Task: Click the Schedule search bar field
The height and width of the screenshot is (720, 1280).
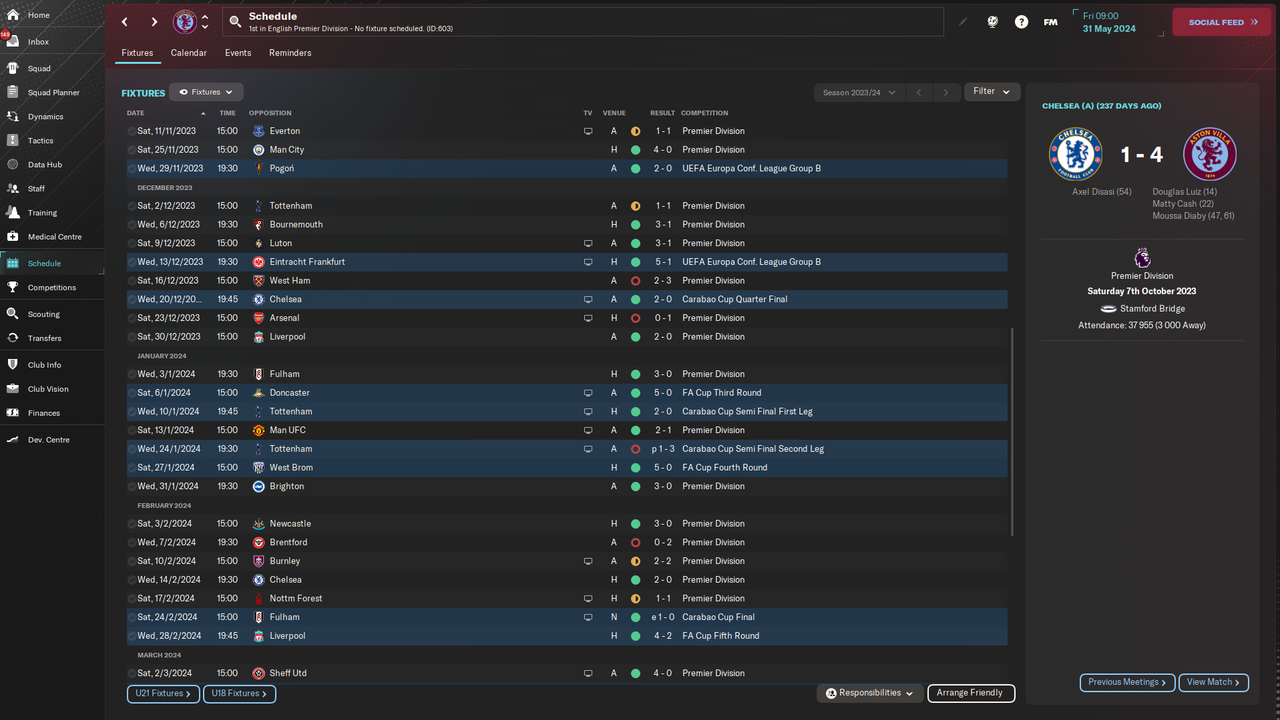Action: [x=585, y=22]
